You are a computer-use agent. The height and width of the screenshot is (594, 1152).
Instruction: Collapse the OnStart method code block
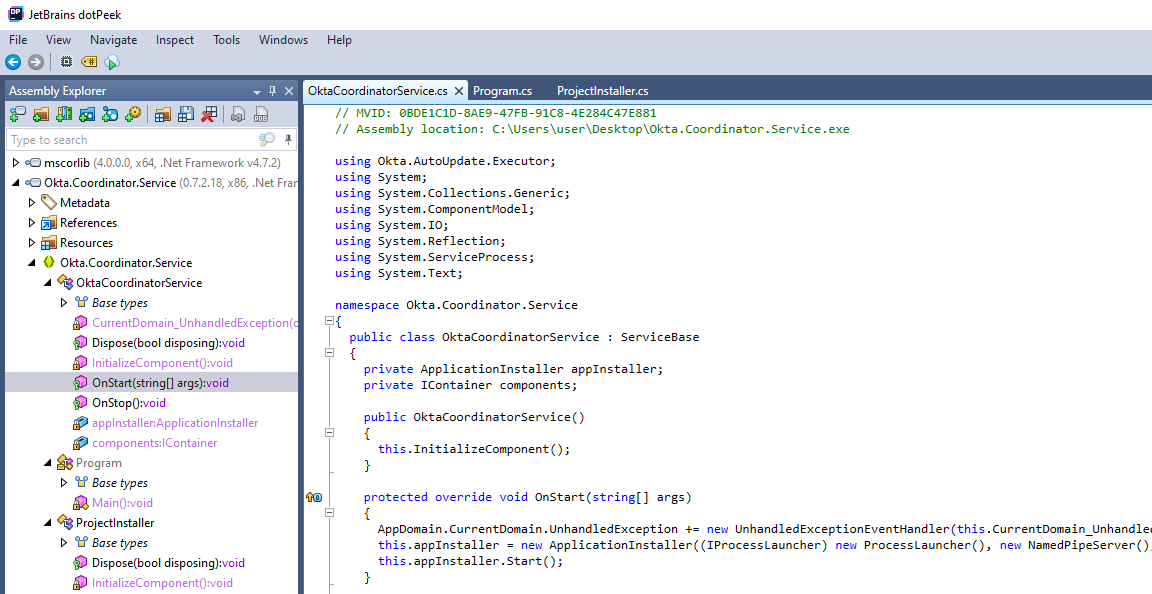(x=329, y=512)
